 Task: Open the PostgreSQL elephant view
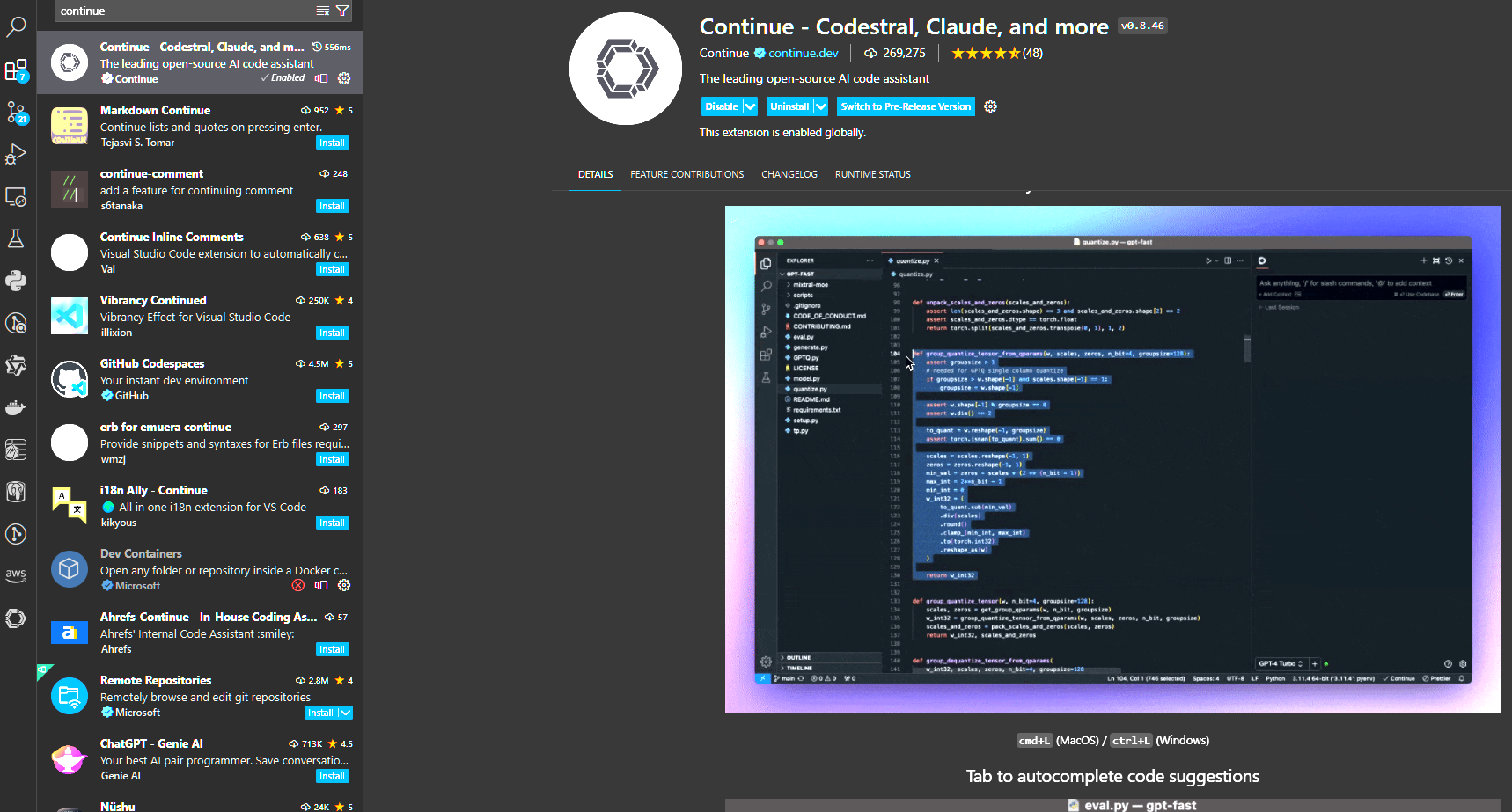coord(16,492)
